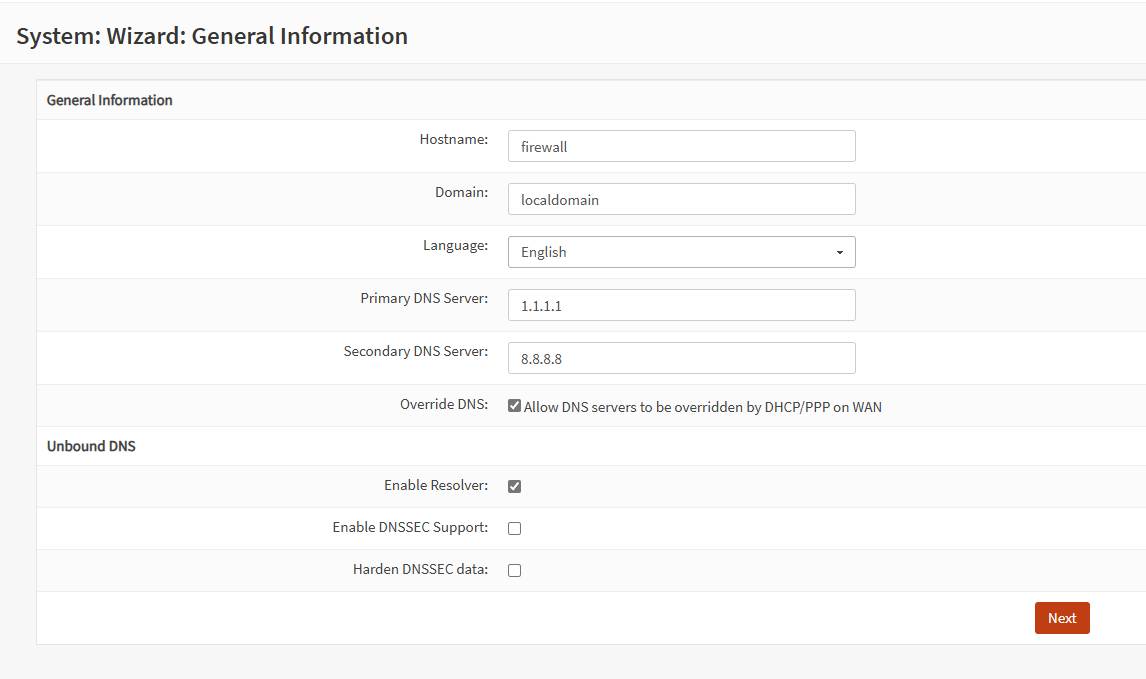Click the Secondary DNS Server label
This screenshot has width=1146, height=679.
416,352
